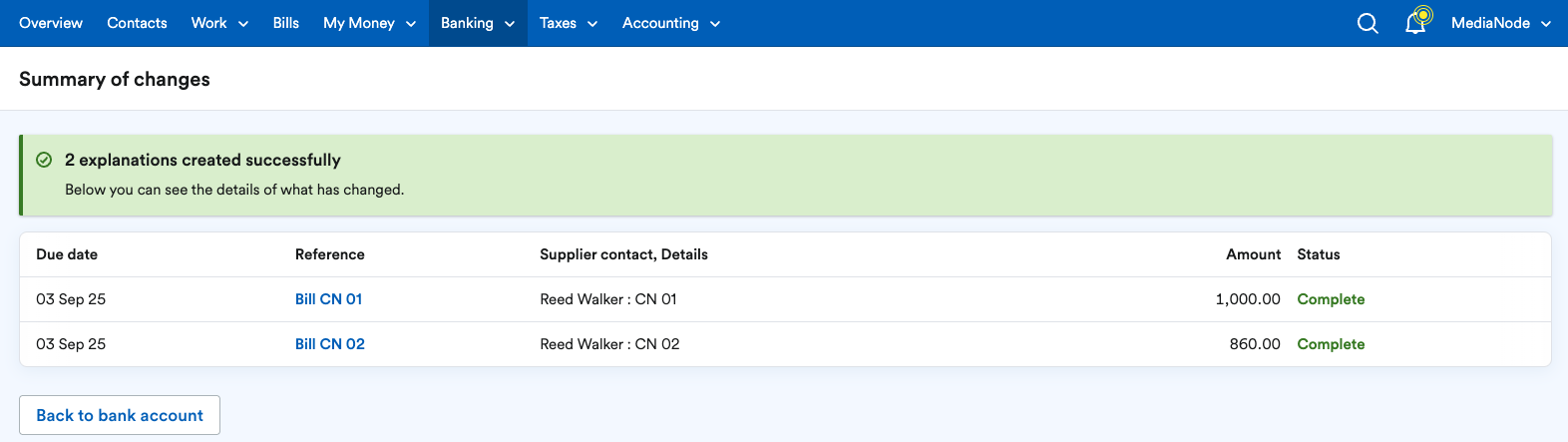The image size is (1568, 442).
Task: Click the Due date column header
Action: coord(67,254)
